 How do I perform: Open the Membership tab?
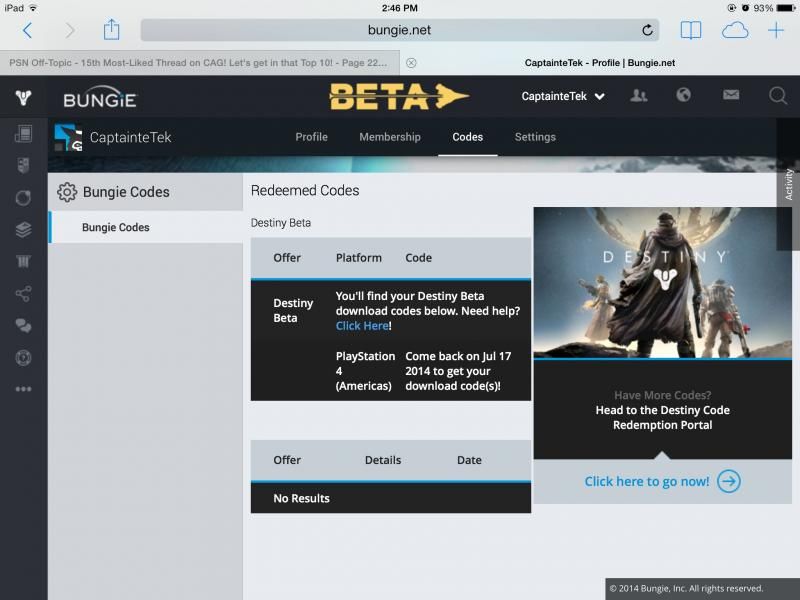point(390,137)
